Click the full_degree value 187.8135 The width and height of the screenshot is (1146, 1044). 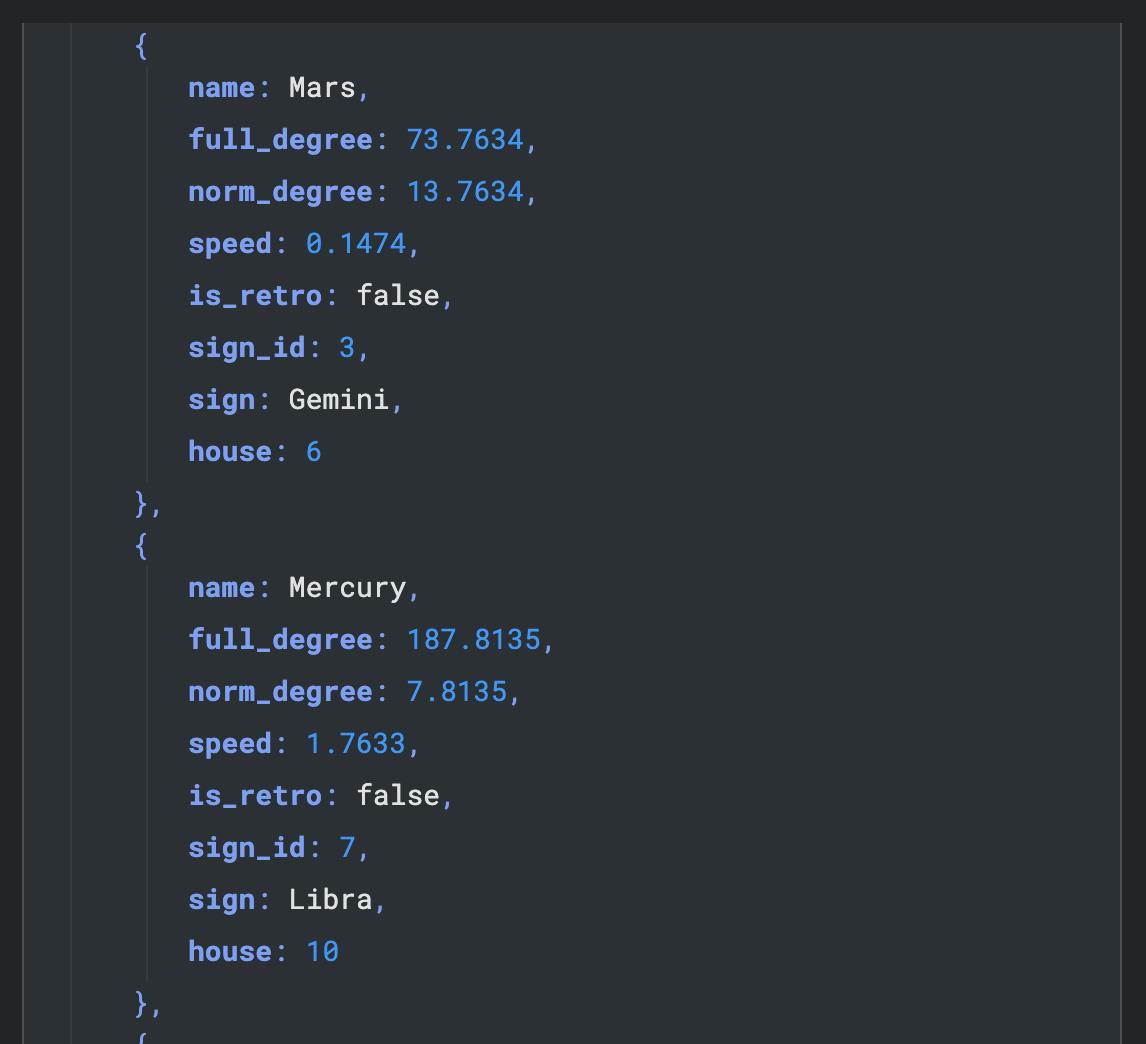tap(473, 640)
